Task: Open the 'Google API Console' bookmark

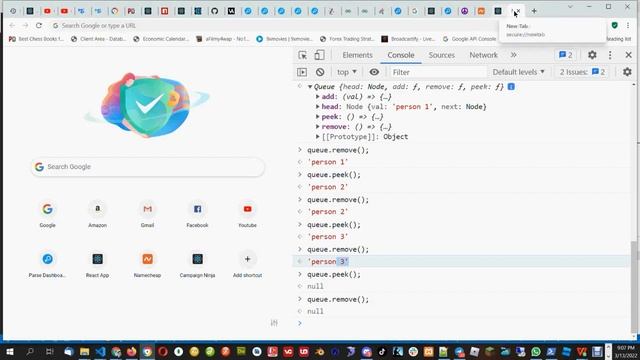Action: (469, 39)
